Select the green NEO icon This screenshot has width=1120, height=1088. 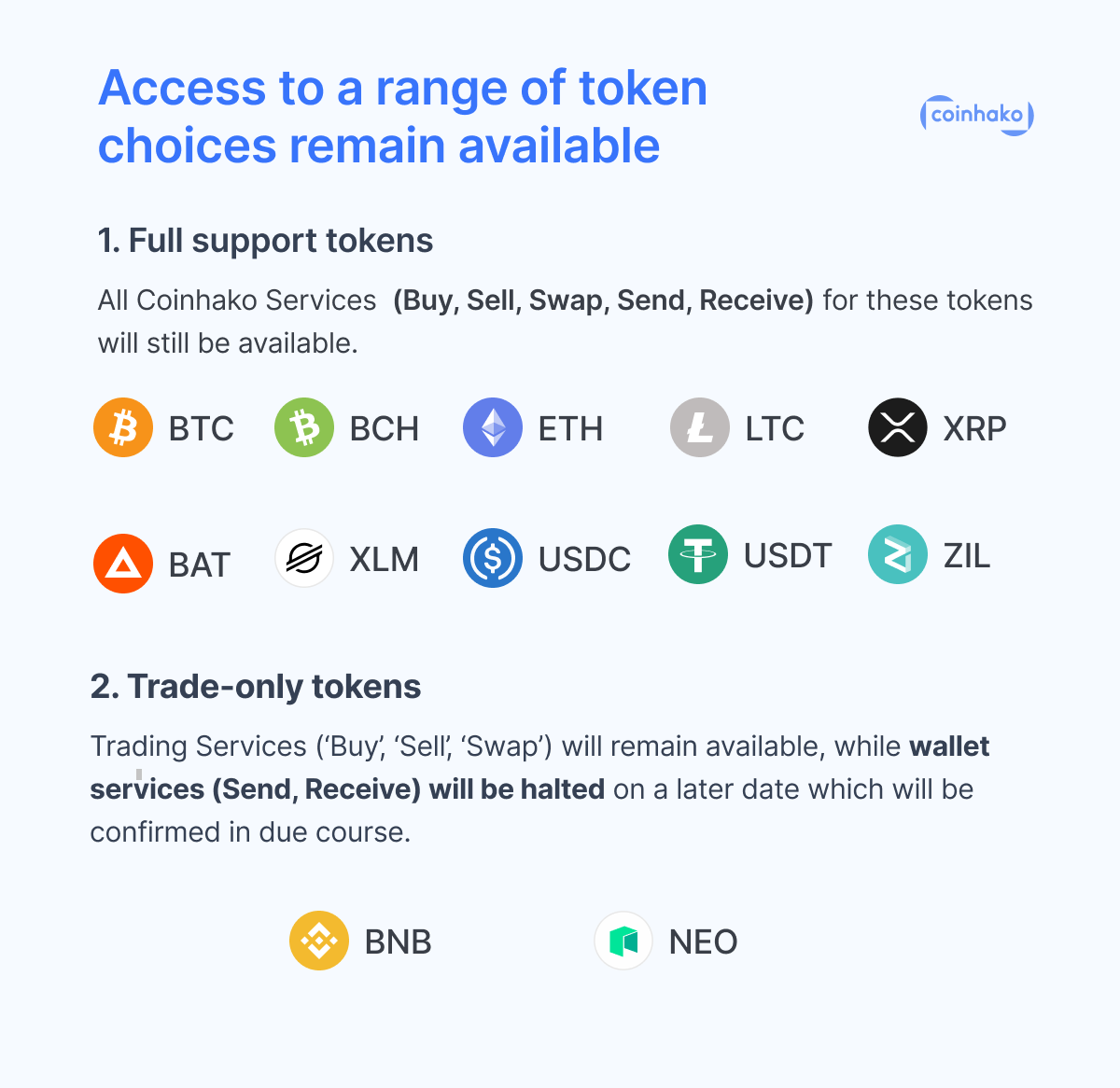[623, 941]
